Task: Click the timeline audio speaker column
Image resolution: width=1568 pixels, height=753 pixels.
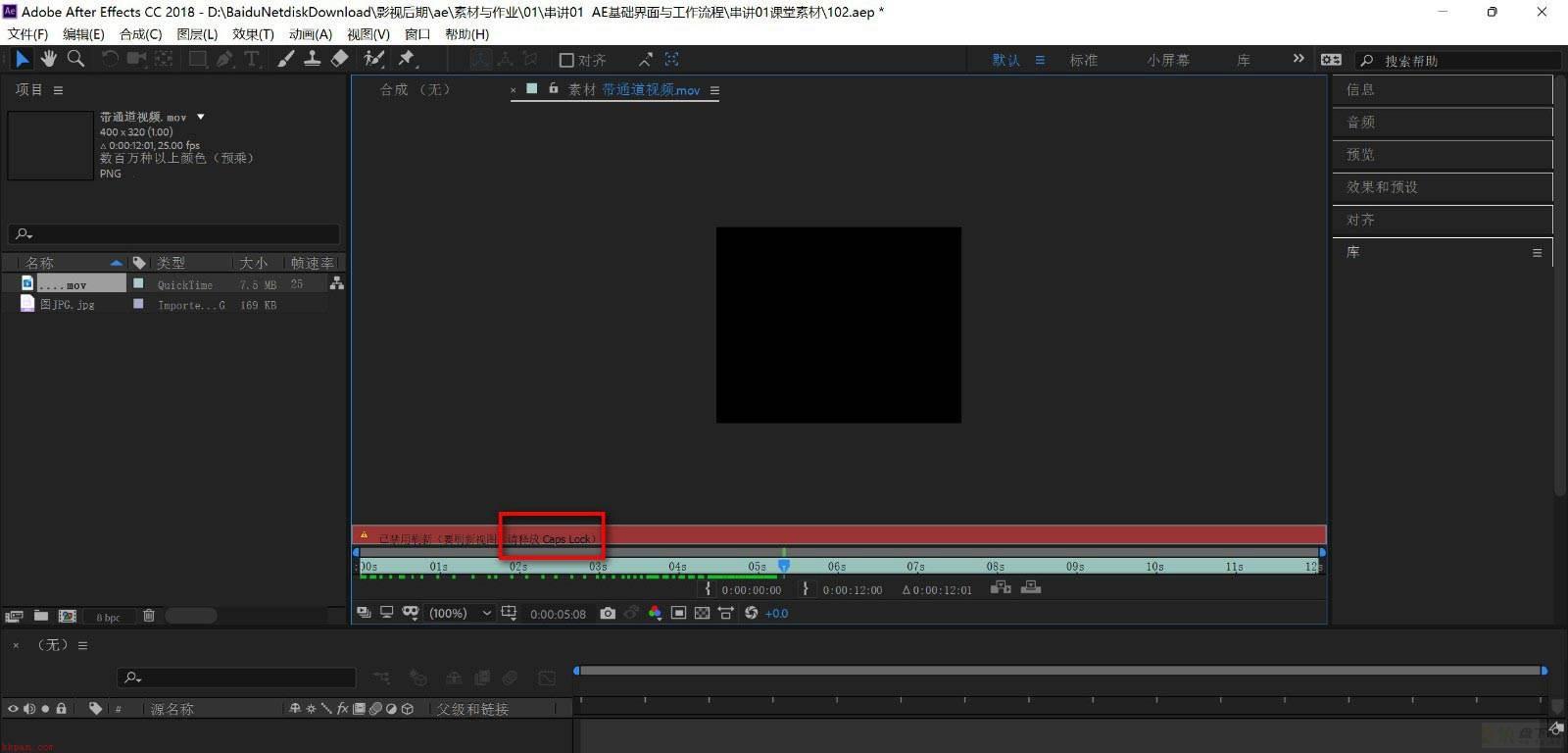Action: point(29,708)
